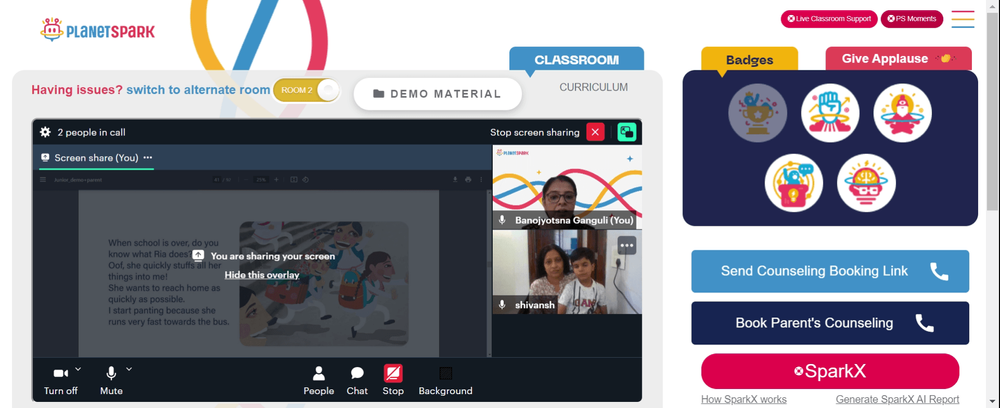Viewport: 1000px width, 408px height.
Task: Select Banojyotsna Ganguli's video tile
Action: [567, 187]
